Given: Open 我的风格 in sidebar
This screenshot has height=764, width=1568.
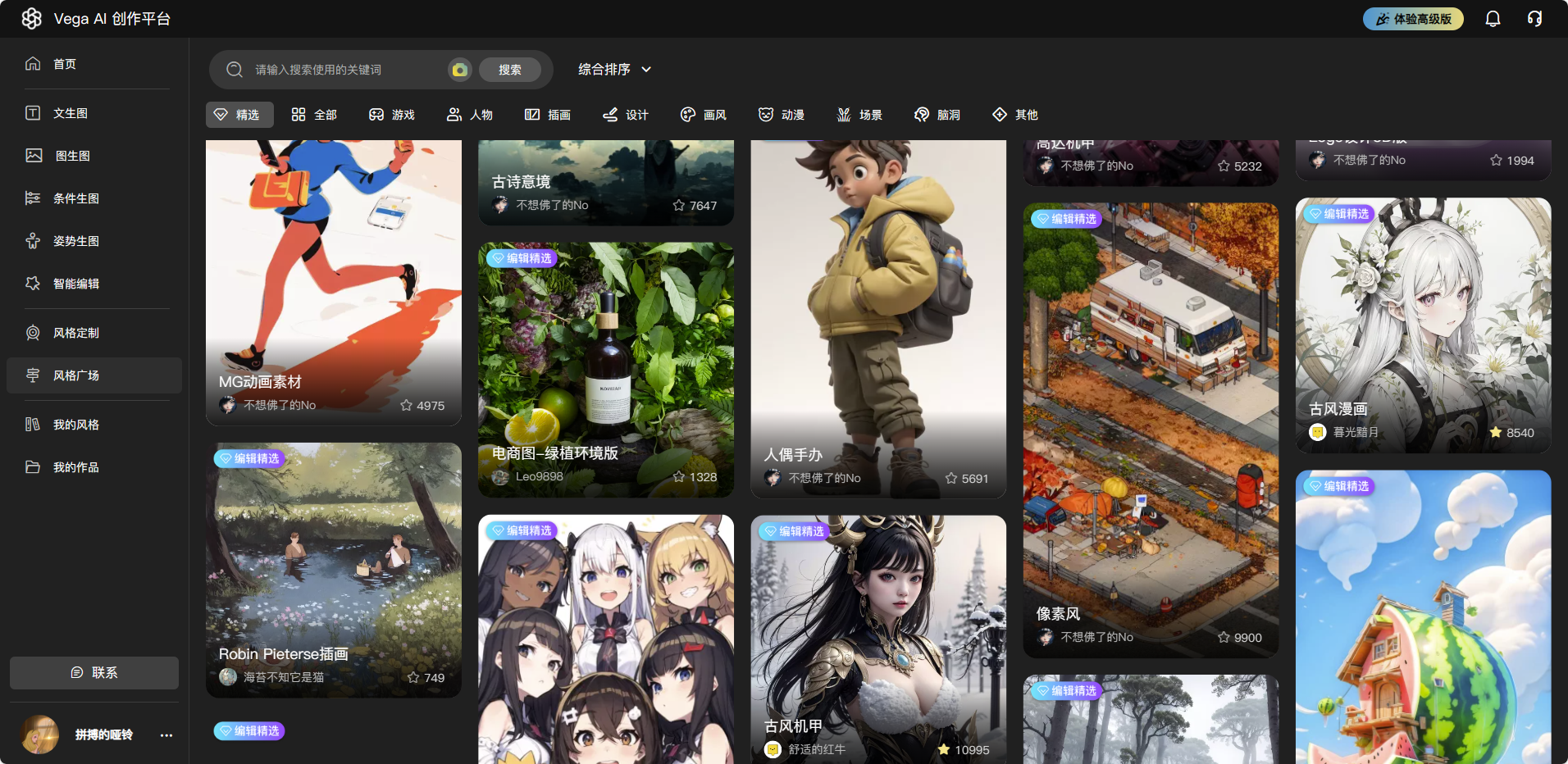Looking at the screenshot, I should pyautogui.click(x=94, y=425).
